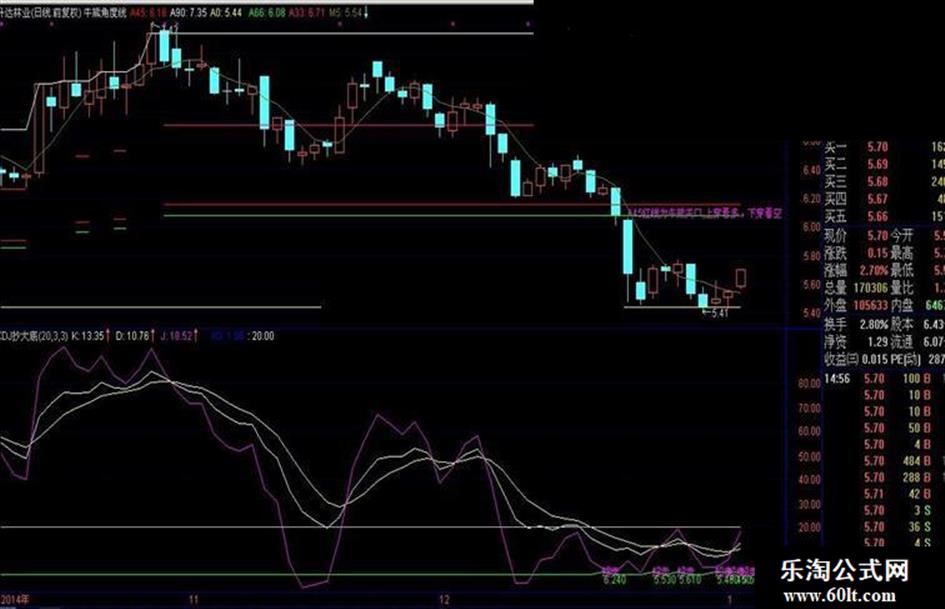Click the 6.40 price axis label

pos(811,171)
